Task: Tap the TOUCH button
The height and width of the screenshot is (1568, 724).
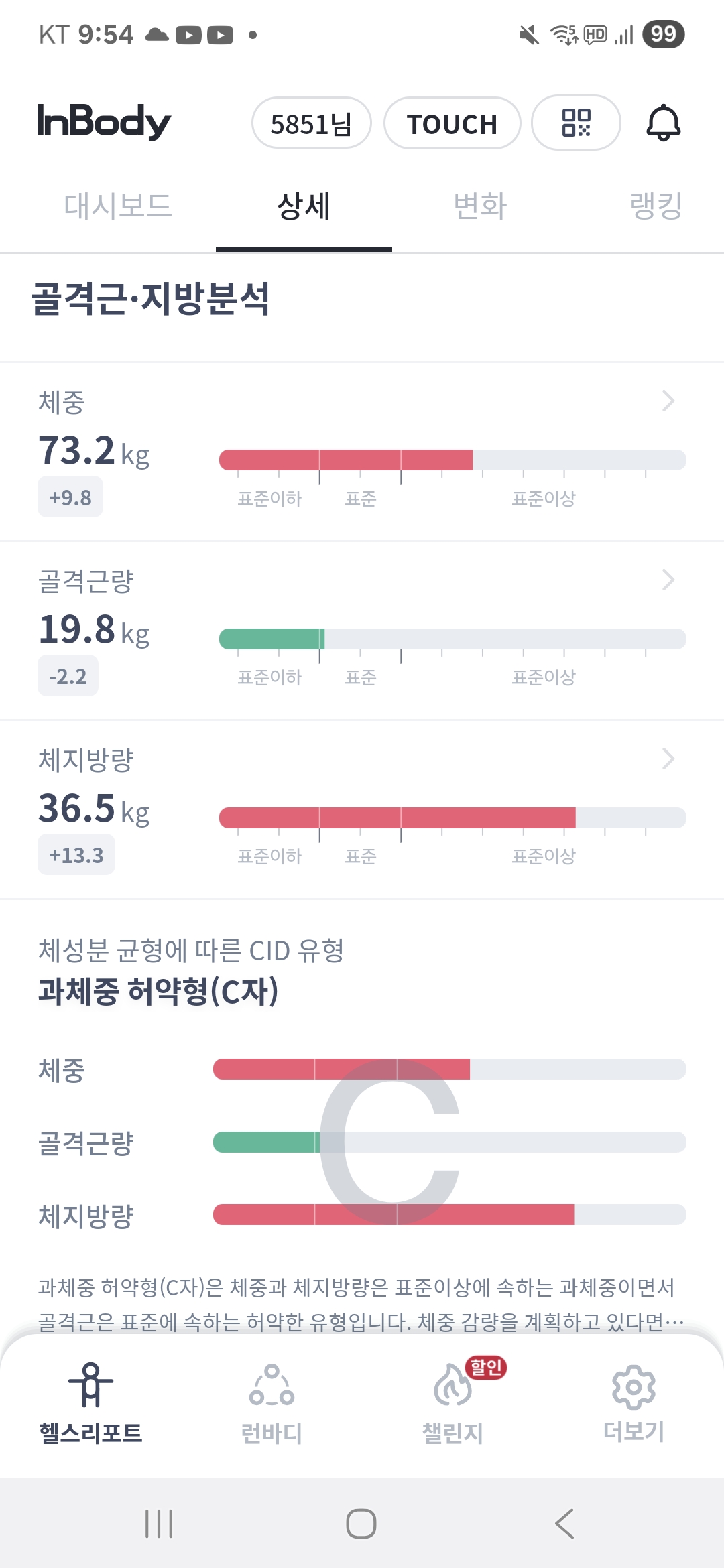Action: click(452, 123)
